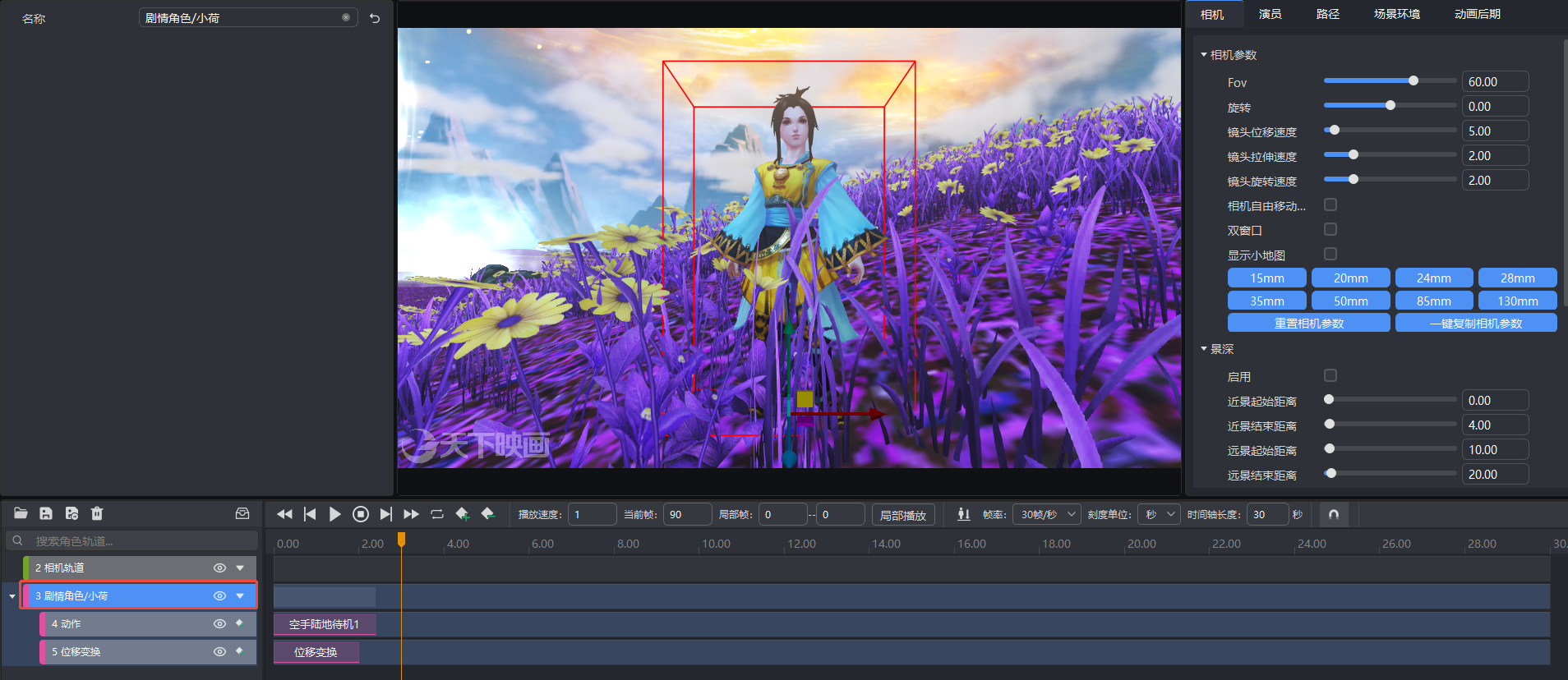The image size is (1568, 680).
Task: Toggle the magnet snap icon
Action: pos(1334,514)
